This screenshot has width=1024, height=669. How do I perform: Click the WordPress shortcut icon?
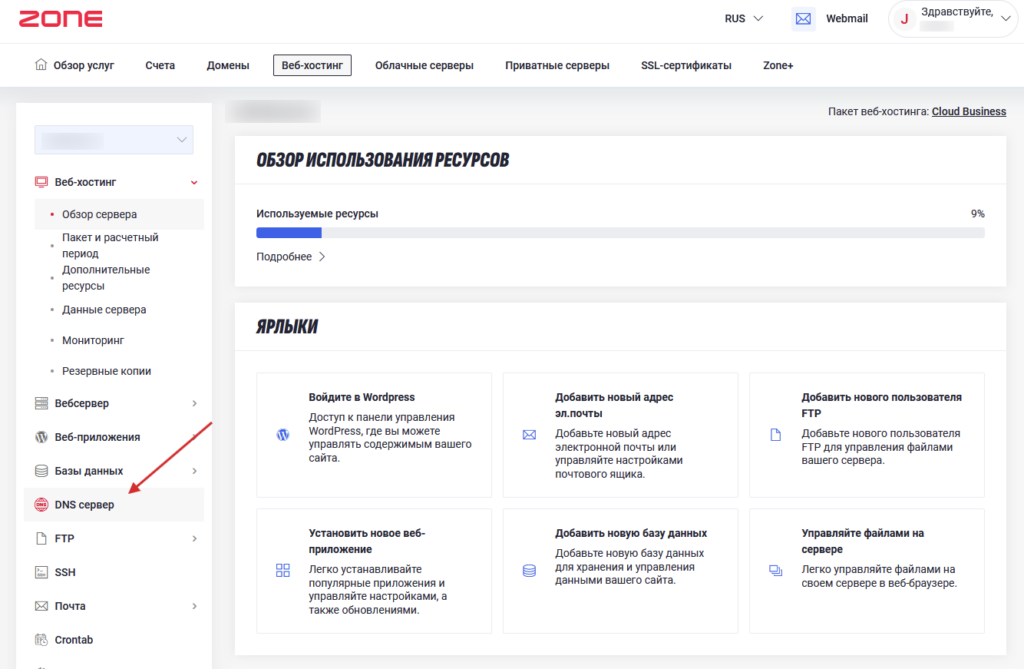282,435
